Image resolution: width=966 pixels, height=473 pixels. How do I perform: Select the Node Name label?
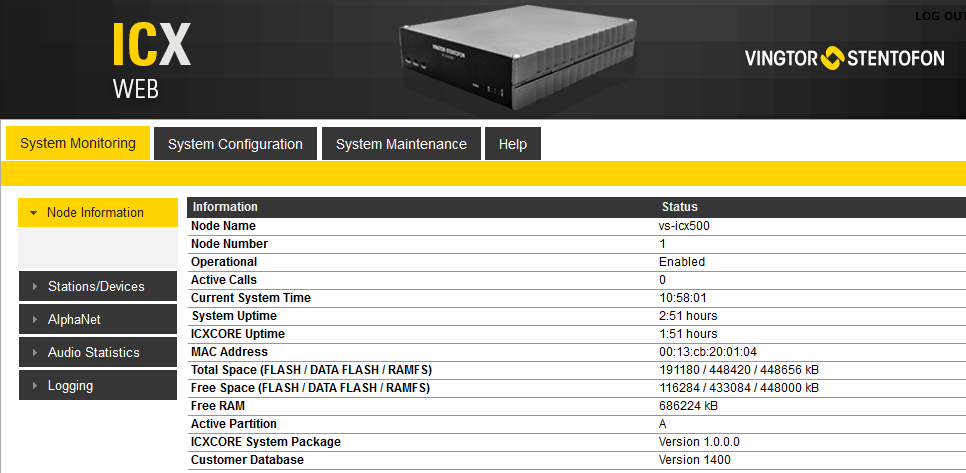point(223,226)
